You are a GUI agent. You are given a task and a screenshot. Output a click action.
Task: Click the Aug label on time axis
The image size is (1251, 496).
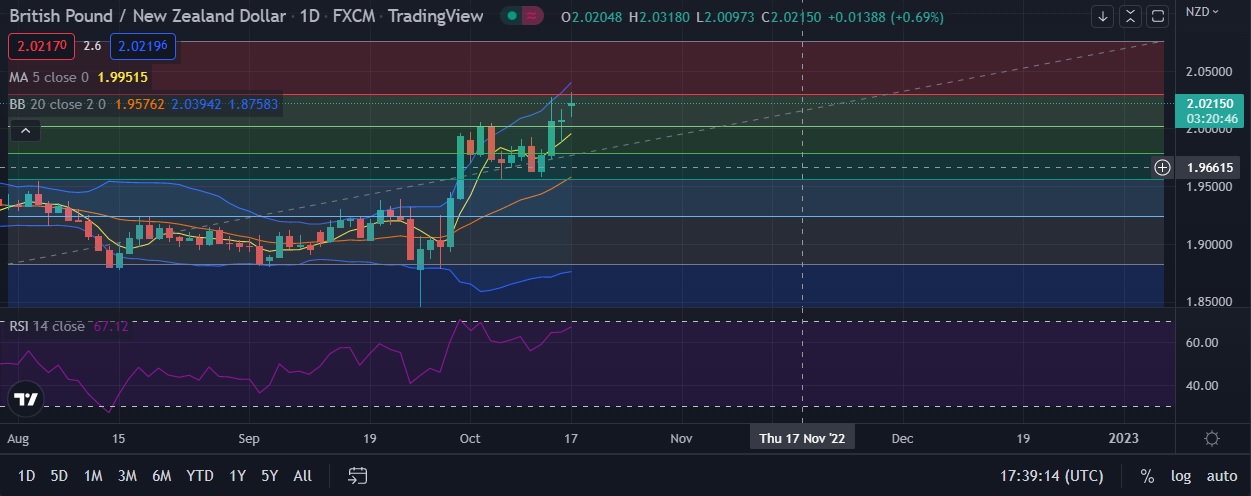click(x=18, y=438)
